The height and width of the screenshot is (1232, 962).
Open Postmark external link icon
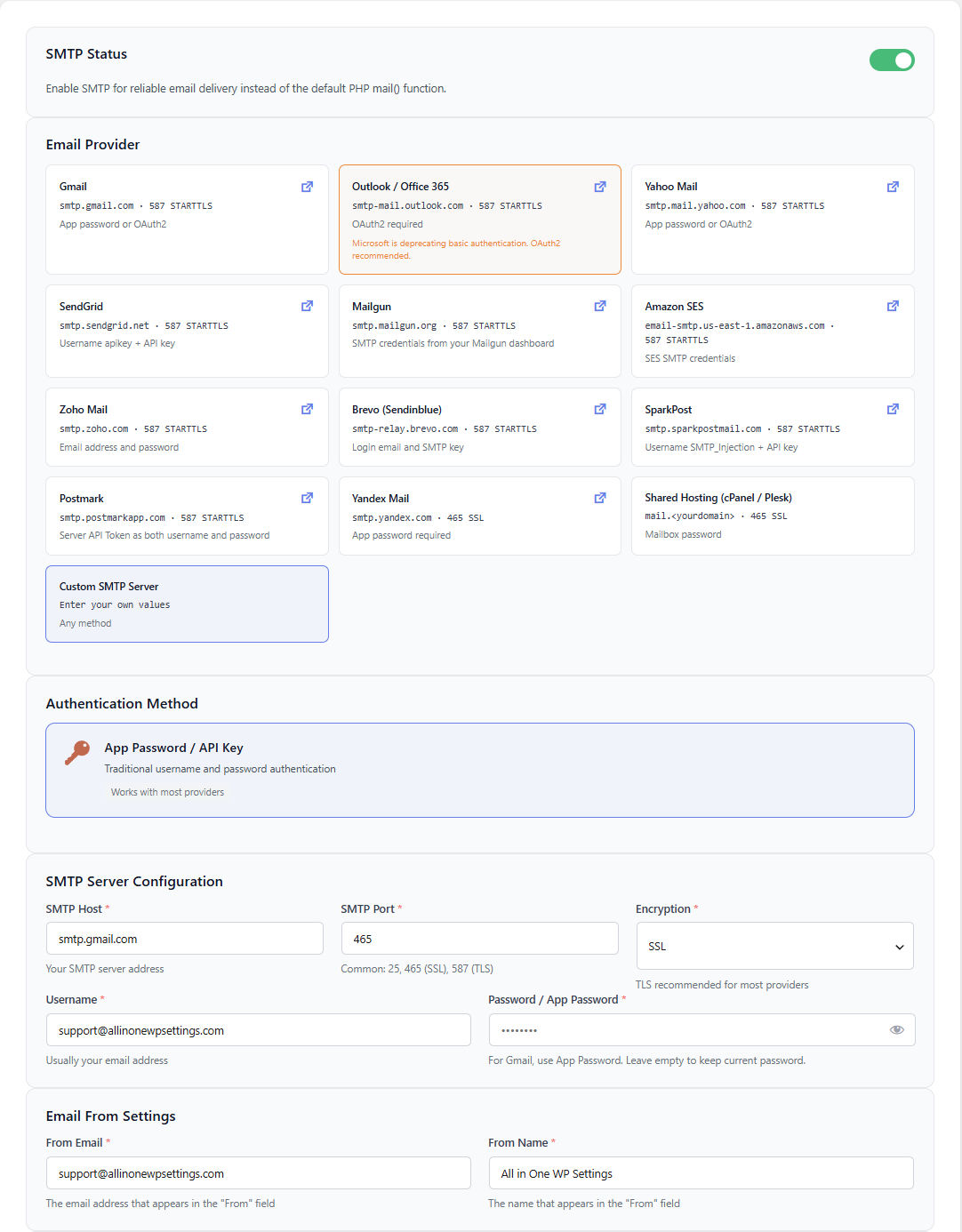307,498
